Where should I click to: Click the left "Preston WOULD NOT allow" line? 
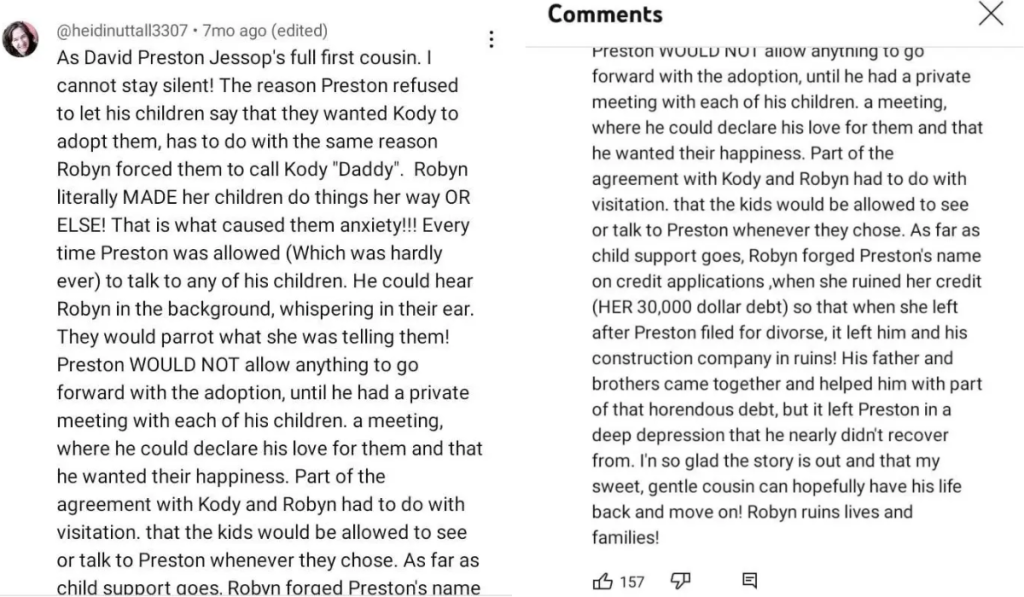click(238, 365)
